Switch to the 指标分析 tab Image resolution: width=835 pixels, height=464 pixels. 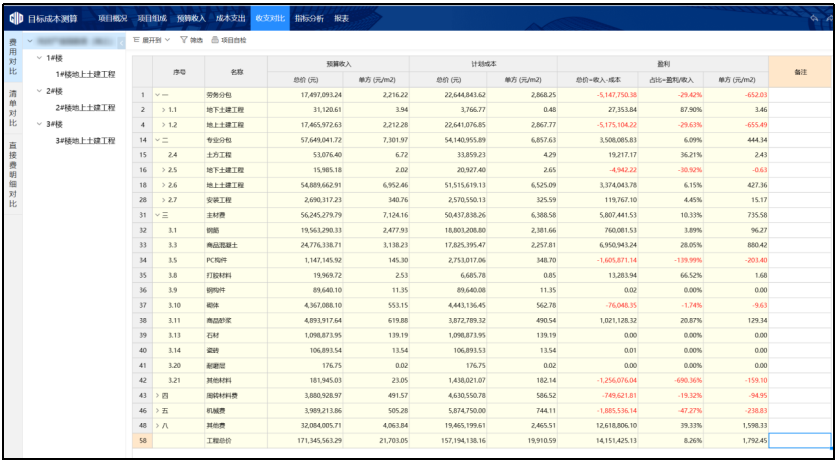tap(307, 19)
